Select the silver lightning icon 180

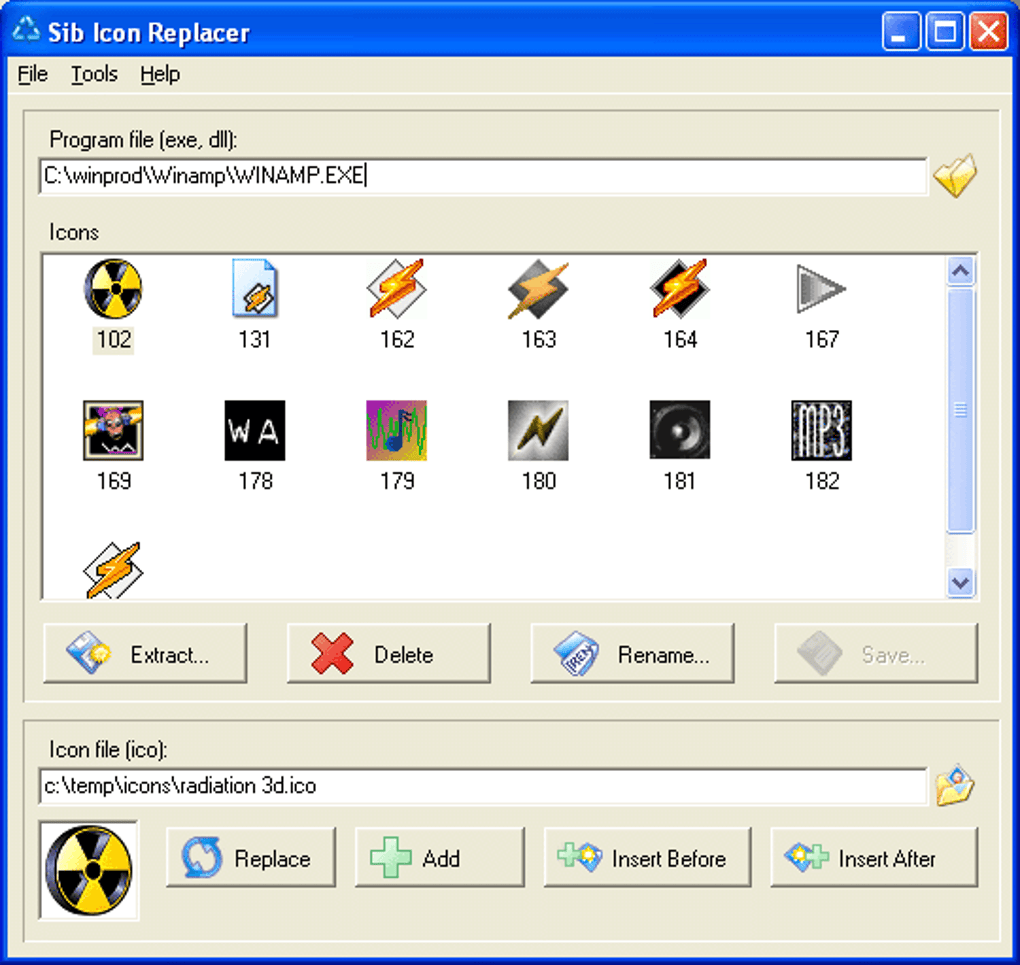(x=539, y=430)
